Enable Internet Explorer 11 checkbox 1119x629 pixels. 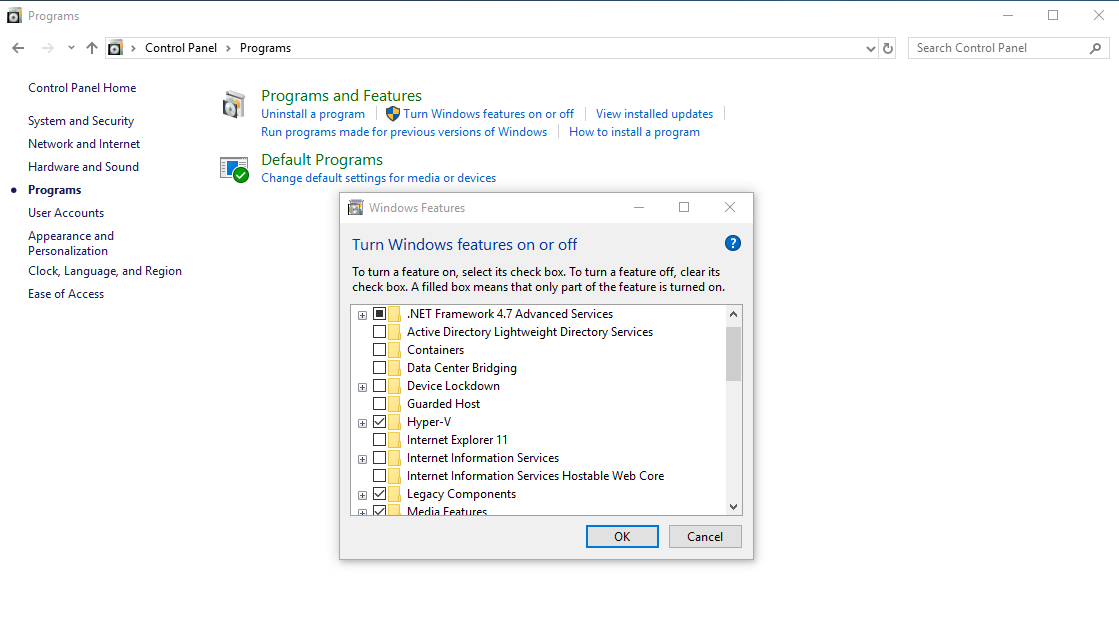click(x=380, y=440)
